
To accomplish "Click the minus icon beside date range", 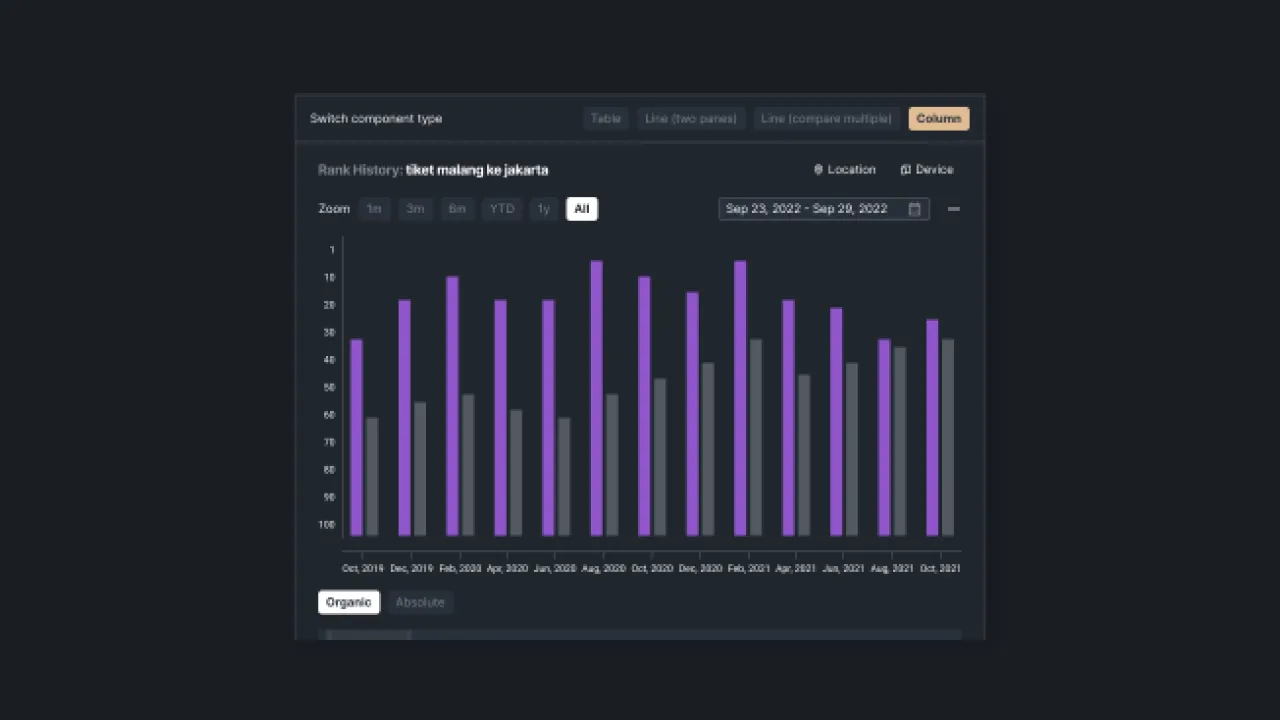I will [x=953, y=209].
